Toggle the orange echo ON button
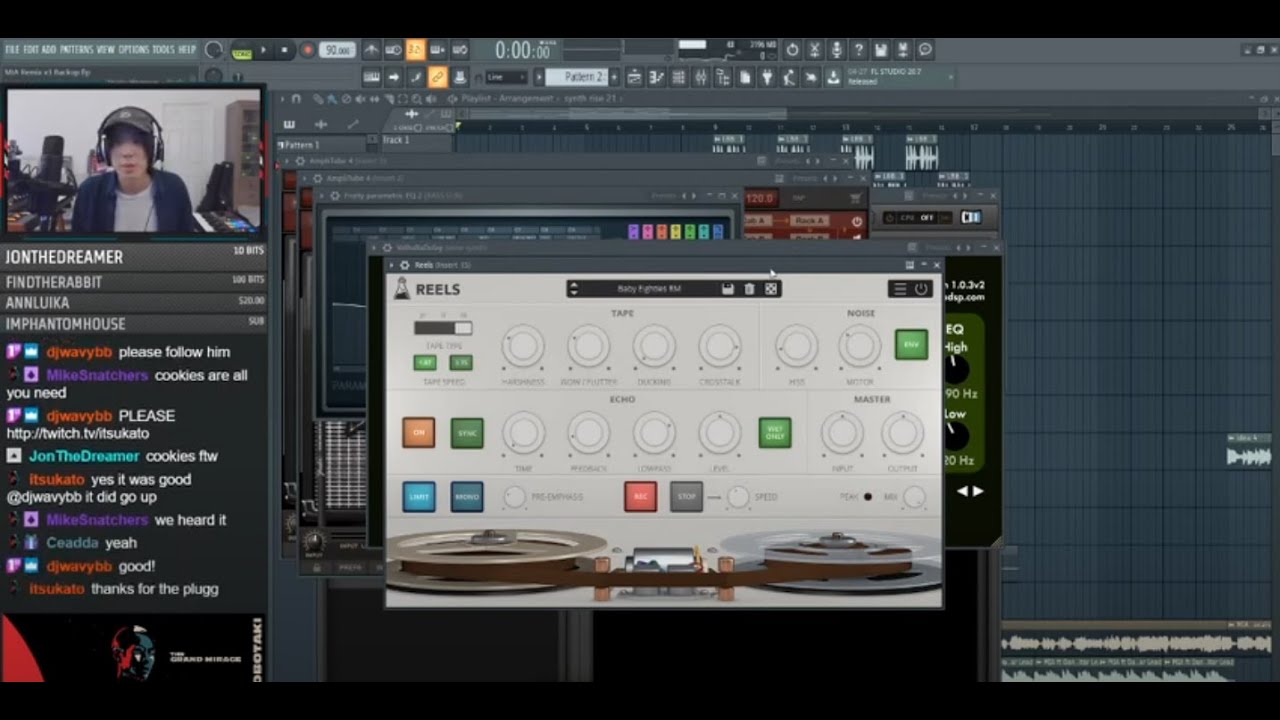 pos(419,432)
